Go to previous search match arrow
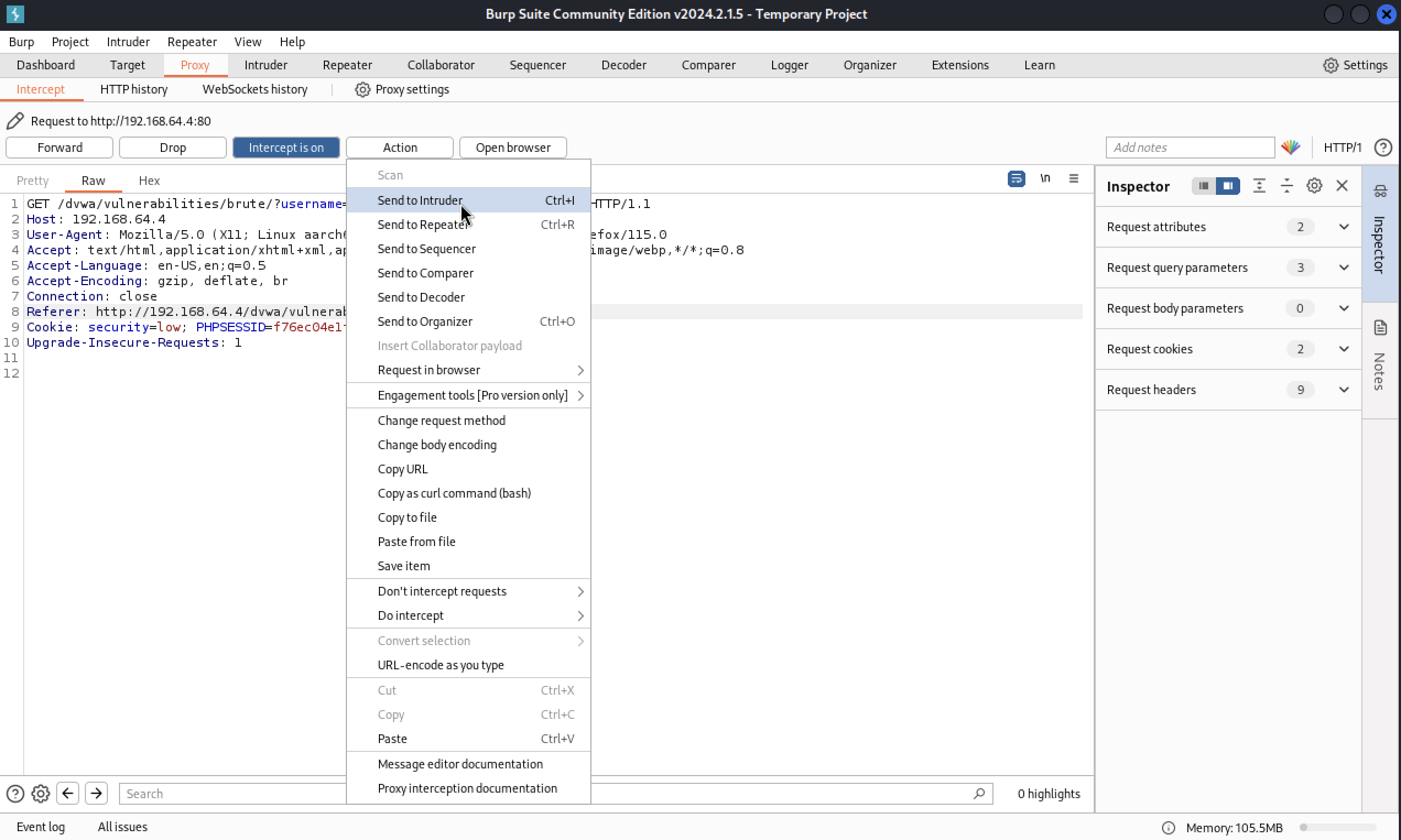Screen dimensions: 1401x840 tap(67, 793)
